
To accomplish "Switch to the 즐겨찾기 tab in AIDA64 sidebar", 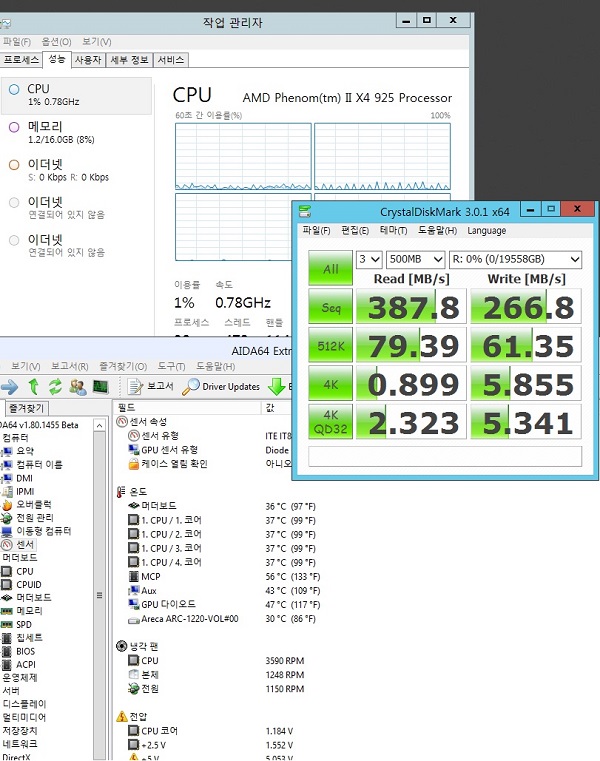I will [27, 408].
